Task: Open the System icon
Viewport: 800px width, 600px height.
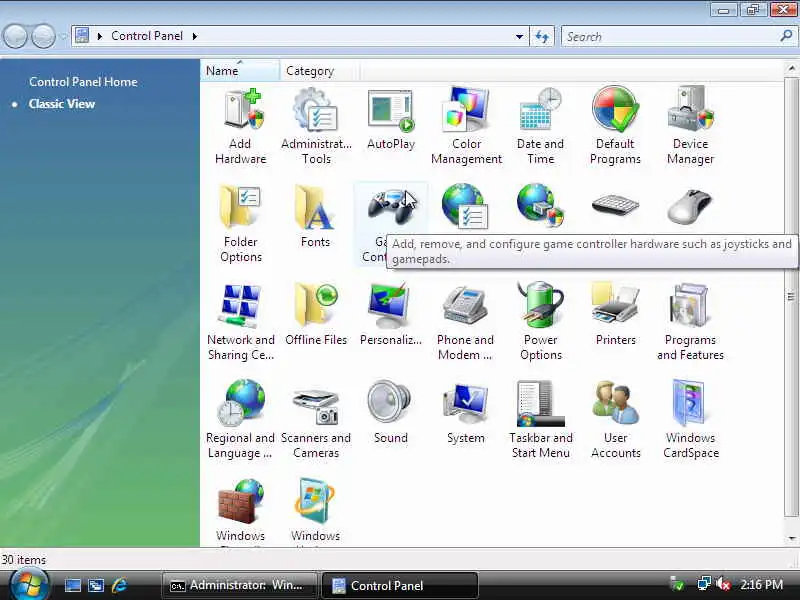Action: (x=465, y=403)
